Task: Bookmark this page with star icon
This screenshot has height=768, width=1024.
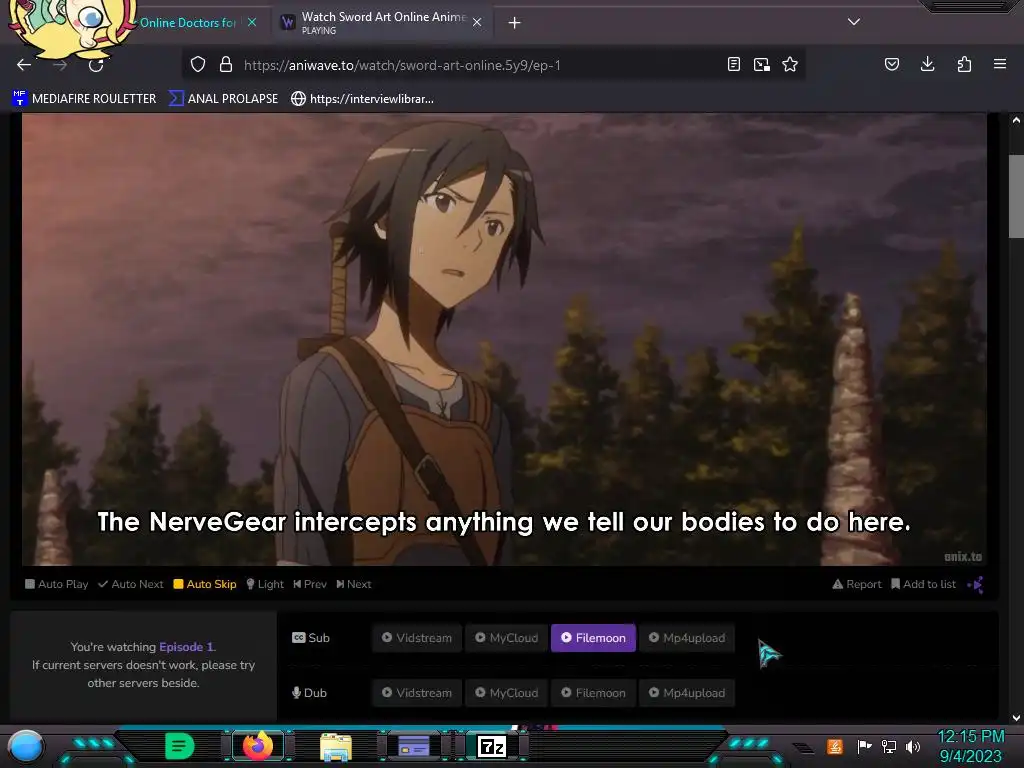Action: [790, 65]
